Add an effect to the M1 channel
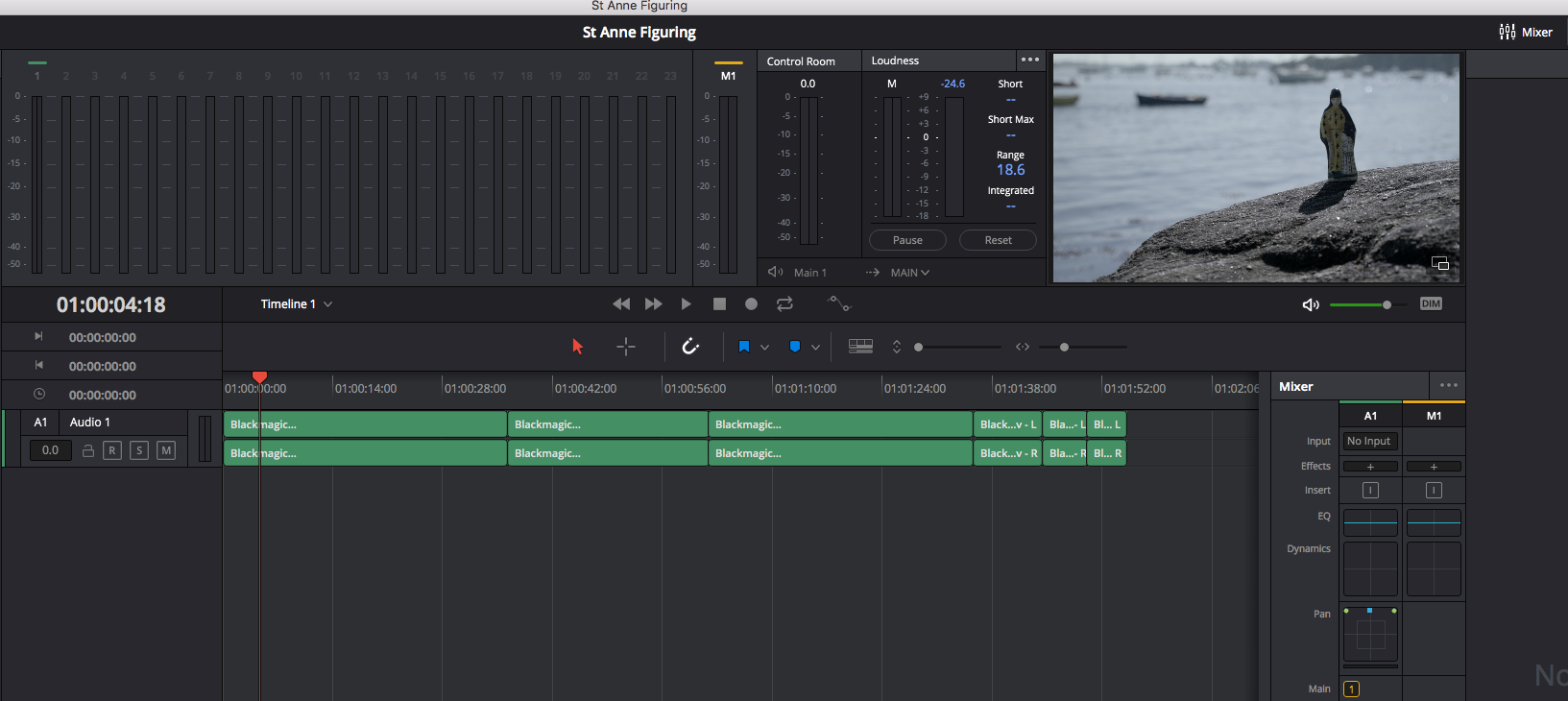 (1434, 467)
